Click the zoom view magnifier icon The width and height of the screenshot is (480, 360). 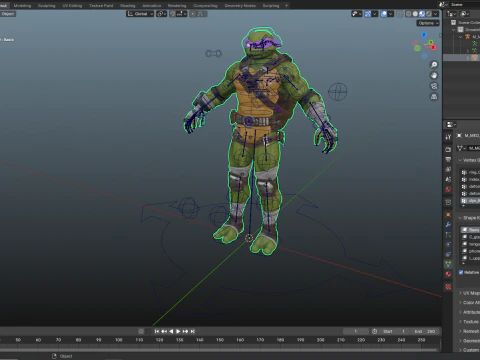click(434, 64)
